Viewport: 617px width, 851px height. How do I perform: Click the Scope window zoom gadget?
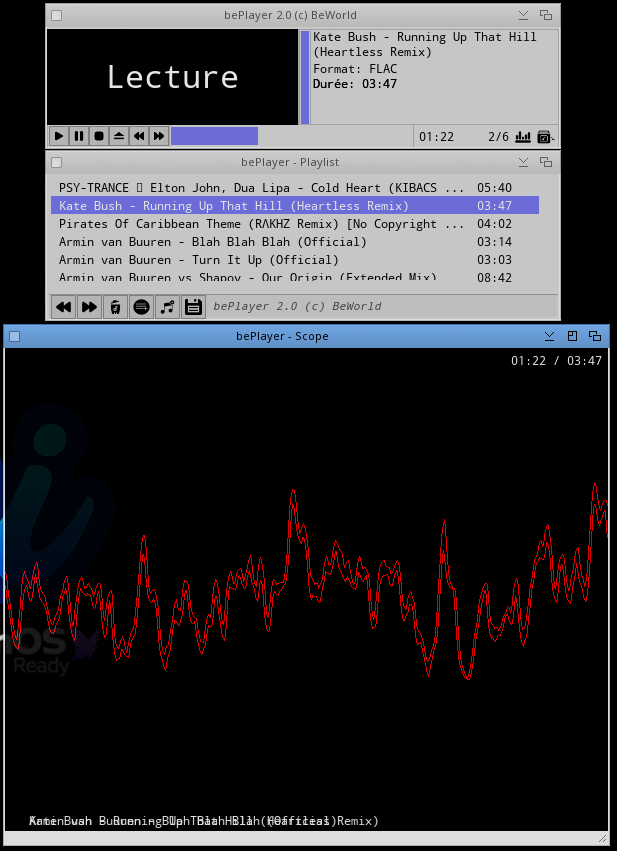pyautogui.click(x=572, y=336)
